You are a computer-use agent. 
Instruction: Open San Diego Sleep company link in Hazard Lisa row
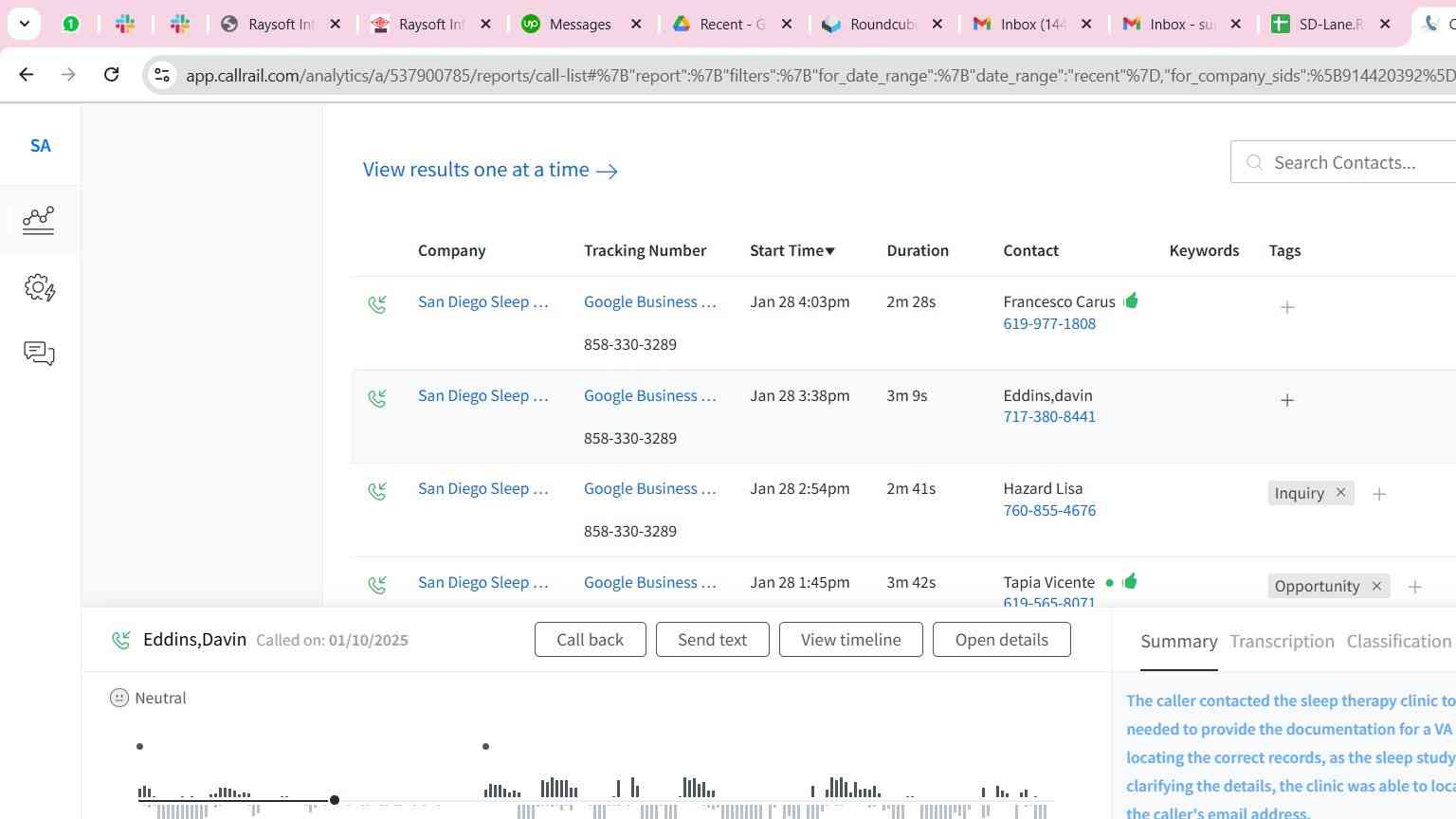(x=482, y=488)
